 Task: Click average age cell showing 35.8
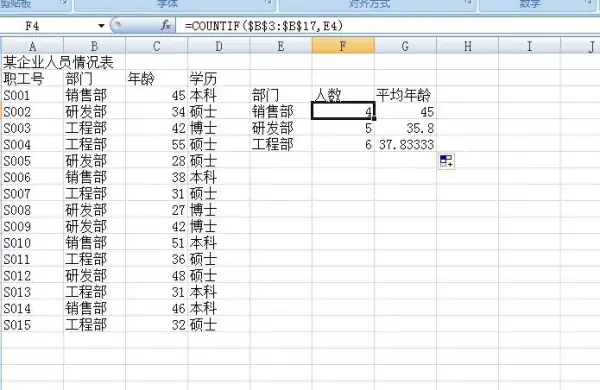point(406,128)
